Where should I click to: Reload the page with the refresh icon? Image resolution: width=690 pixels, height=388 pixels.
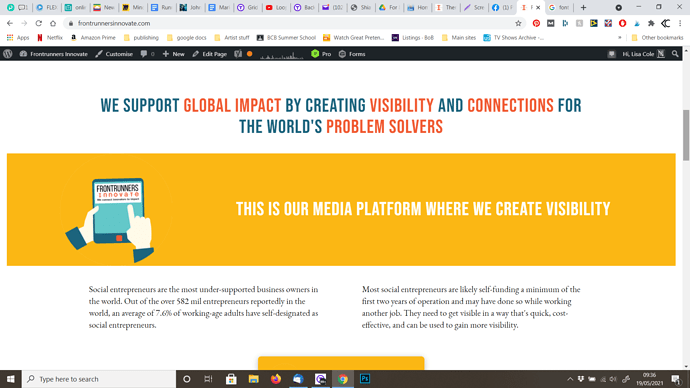pos(39,23)
